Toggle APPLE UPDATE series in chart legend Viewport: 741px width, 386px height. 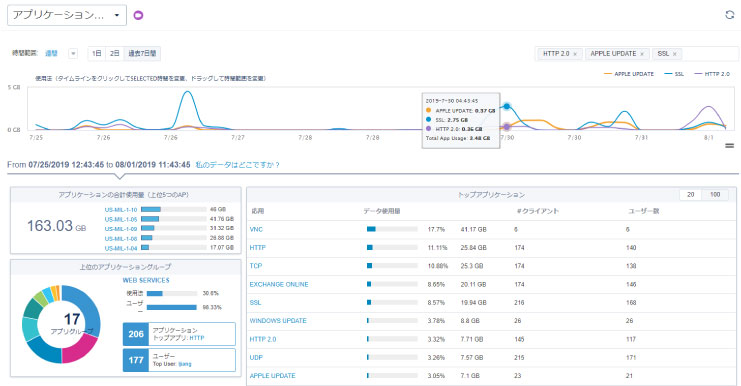pyautogui.click(x=629, y=74)
